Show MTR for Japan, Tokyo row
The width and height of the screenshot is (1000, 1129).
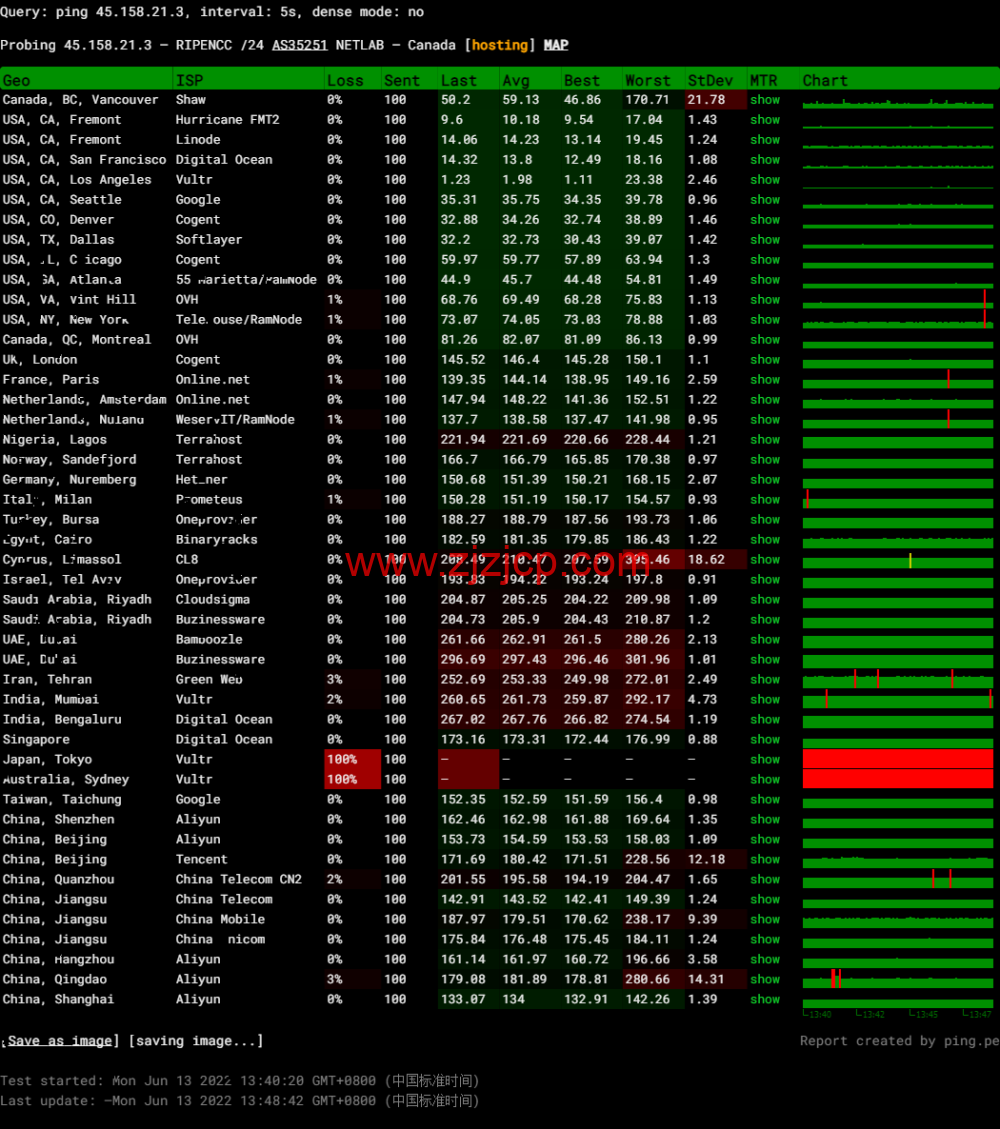point(765,760)
